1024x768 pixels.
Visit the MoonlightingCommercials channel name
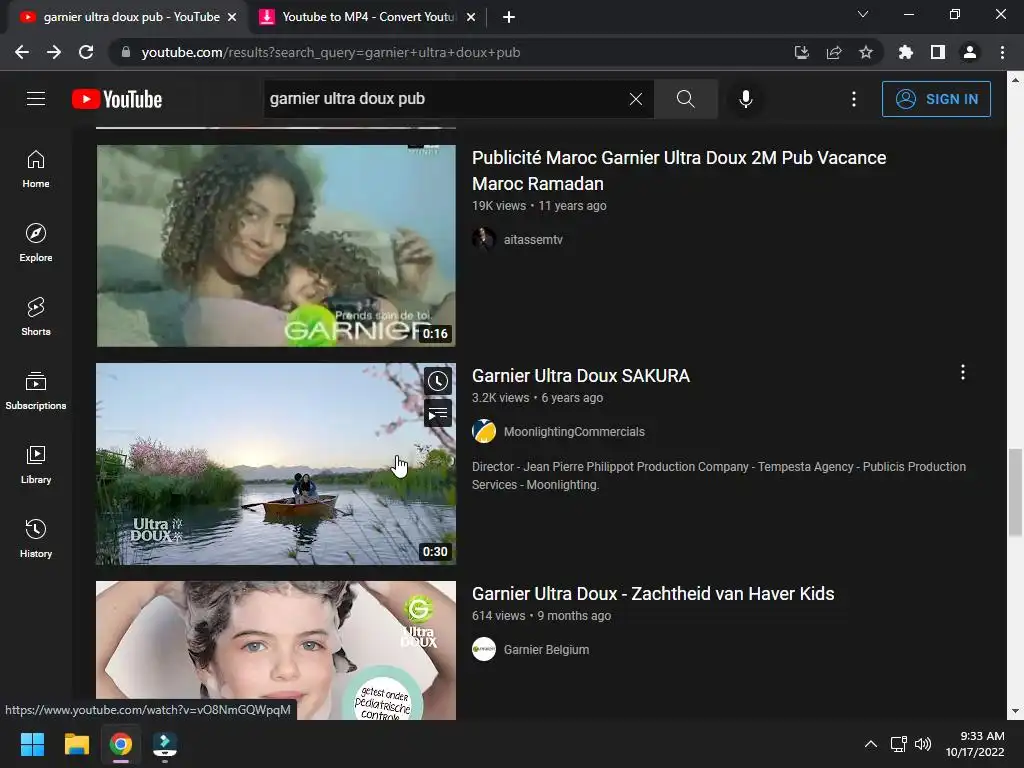(x=574, y=432)
